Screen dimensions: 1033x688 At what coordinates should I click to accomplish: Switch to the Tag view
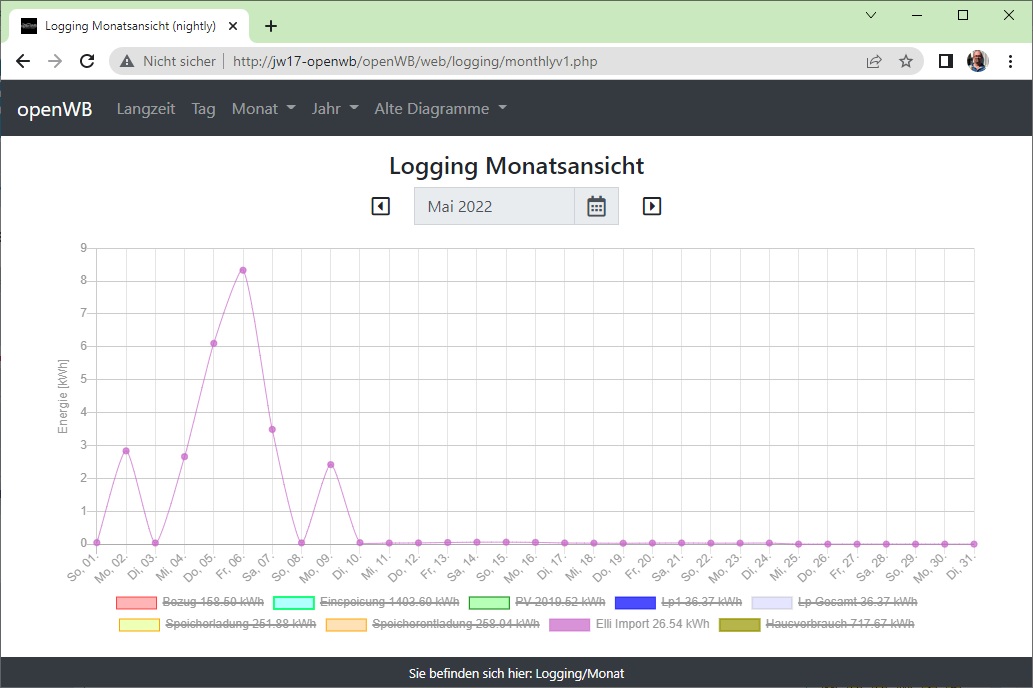203,109
